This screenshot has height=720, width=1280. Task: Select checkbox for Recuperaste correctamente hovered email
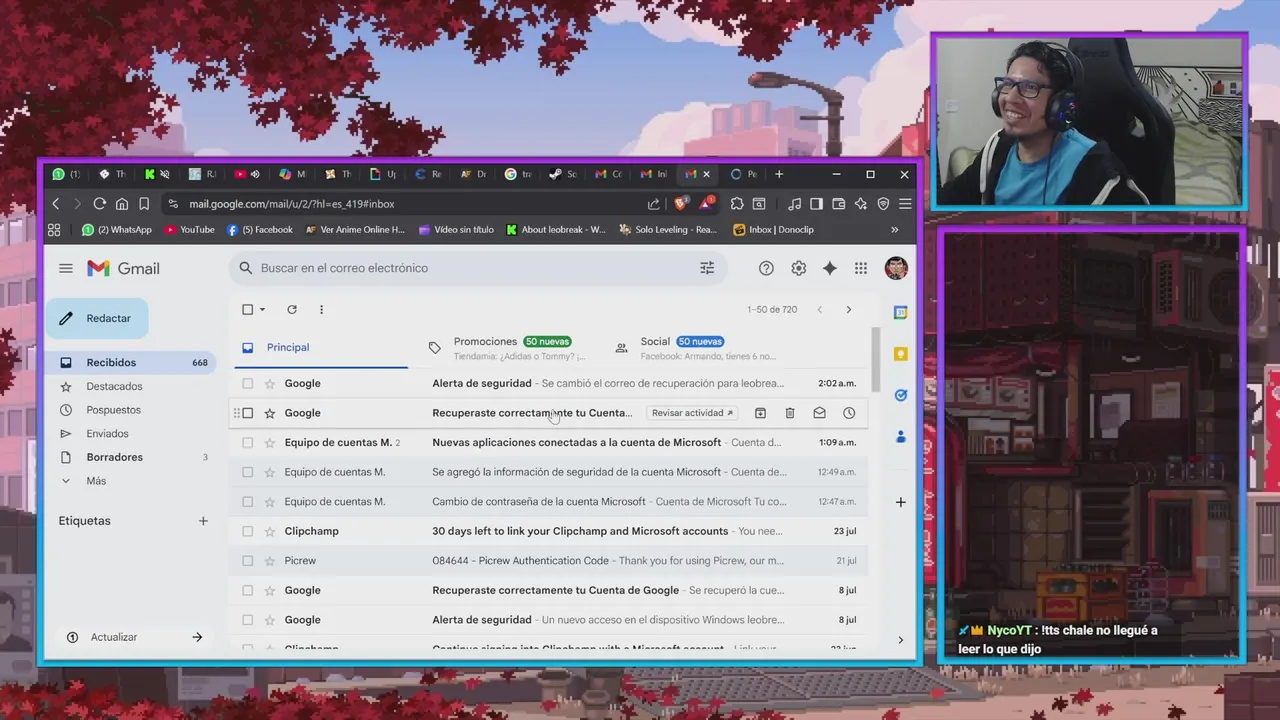coord(248,413)
